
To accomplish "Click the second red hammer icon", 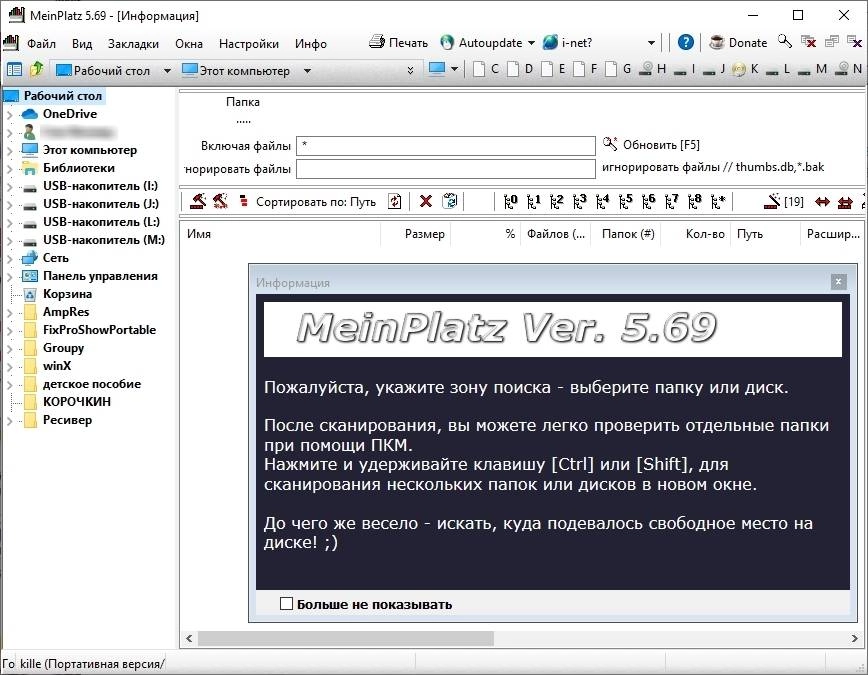I will [x=220, y=201].
